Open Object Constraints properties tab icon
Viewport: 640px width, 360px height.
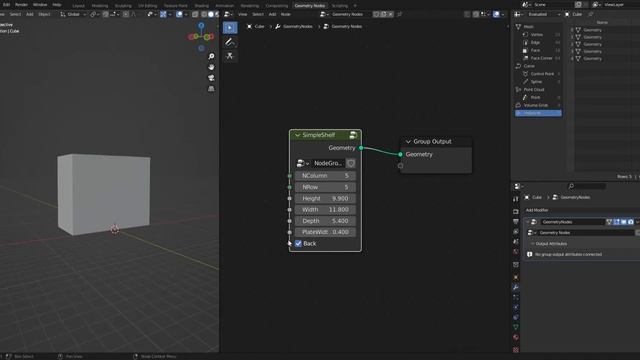[x=516, y=317]
